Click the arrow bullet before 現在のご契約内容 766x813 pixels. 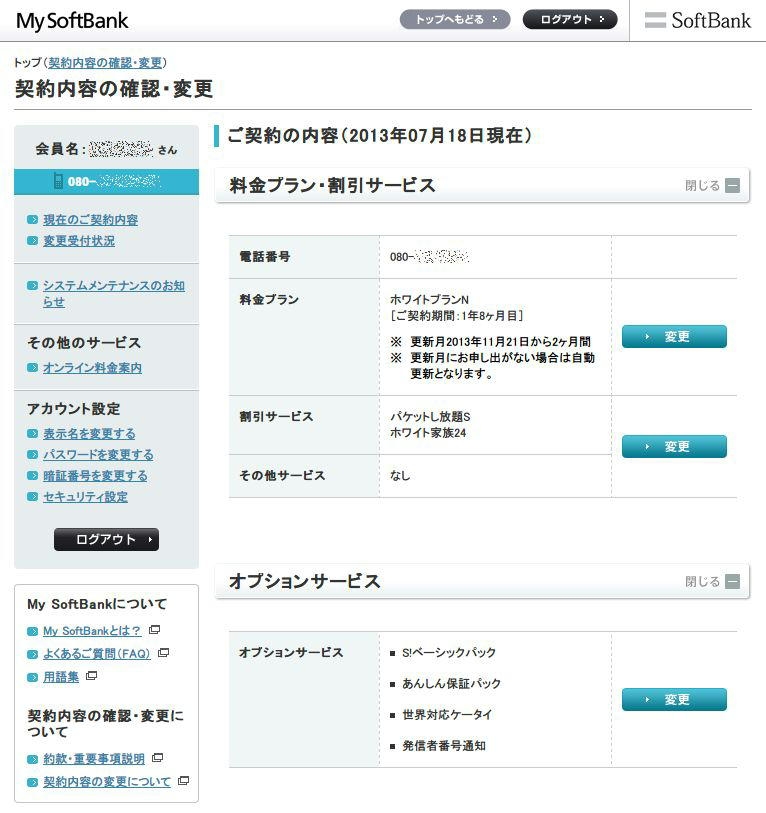(32, 220)
